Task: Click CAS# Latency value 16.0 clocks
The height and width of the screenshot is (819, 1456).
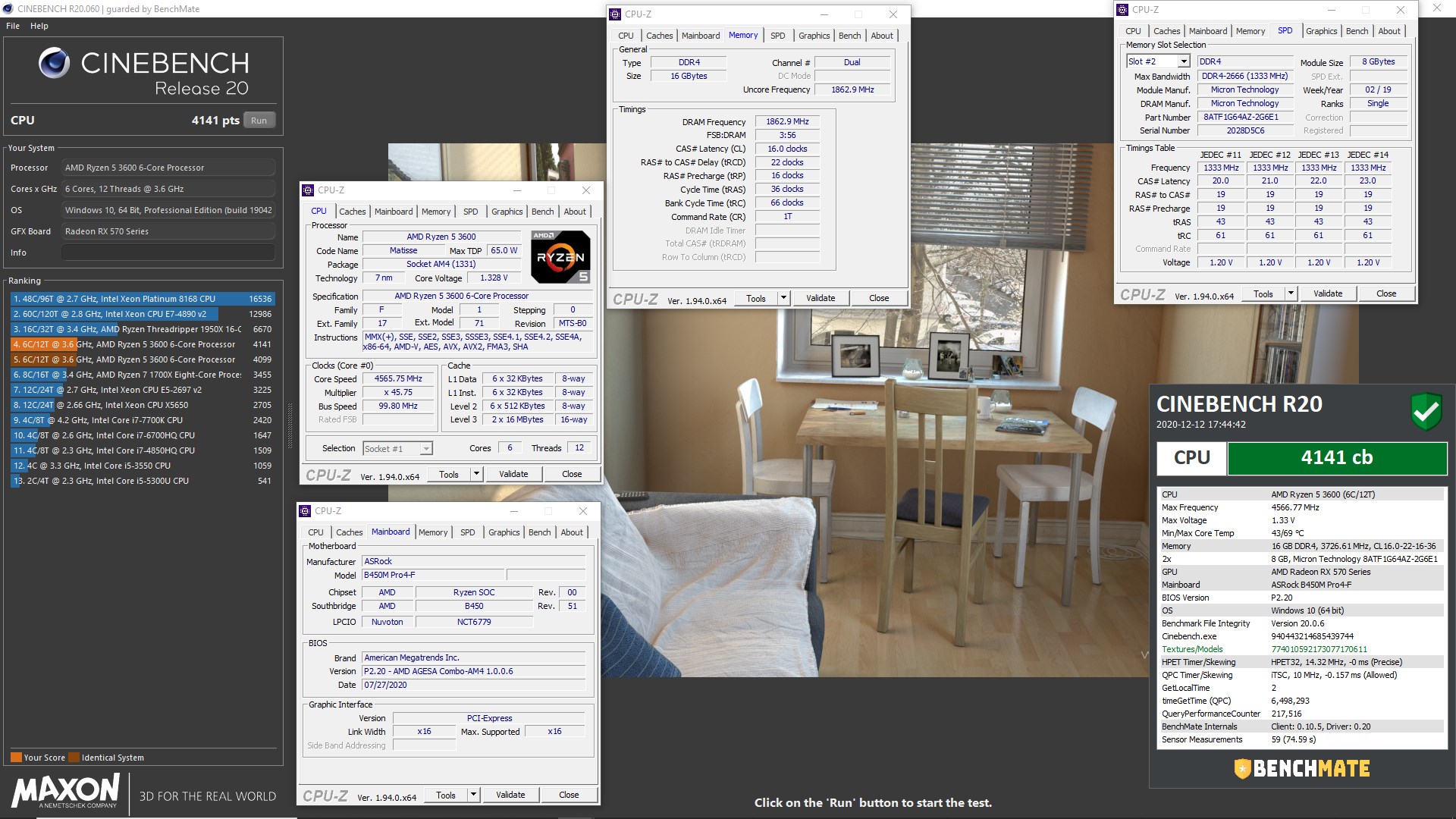Action: pyautogui.click(x=787, y=149)
